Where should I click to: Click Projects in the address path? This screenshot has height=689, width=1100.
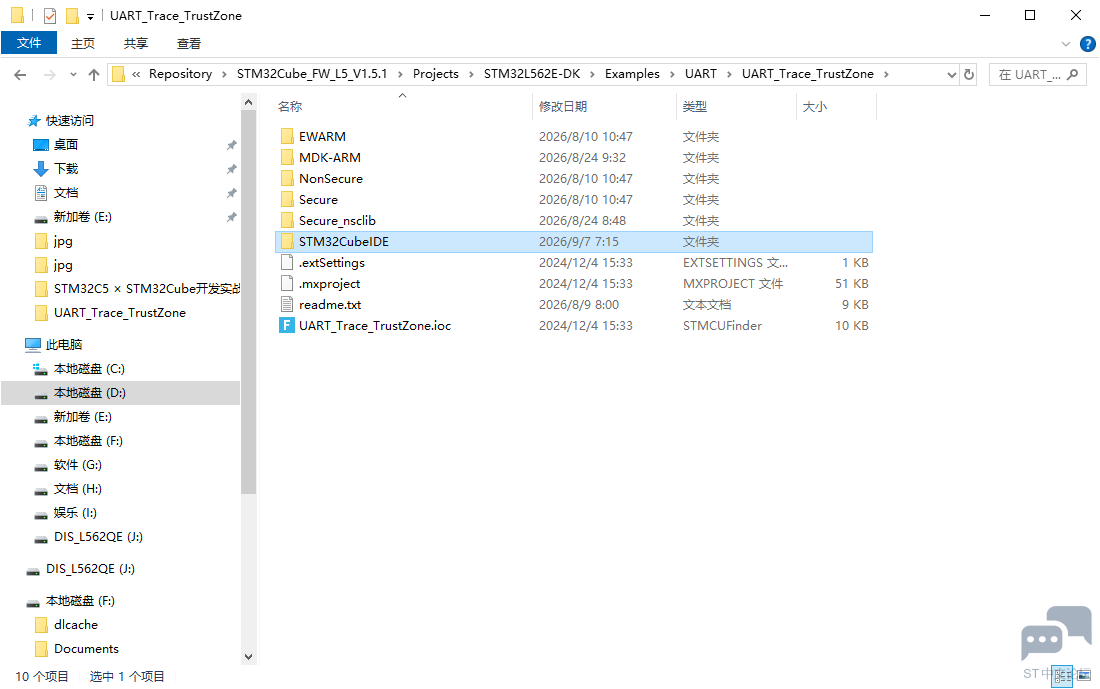[436, 74]
